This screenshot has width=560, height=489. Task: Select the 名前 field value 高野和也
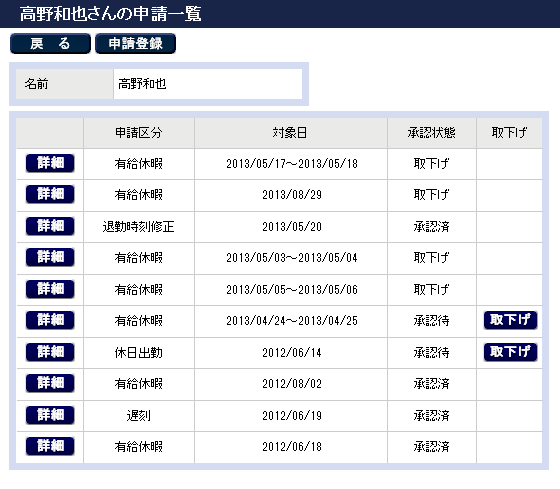(142, 84)
